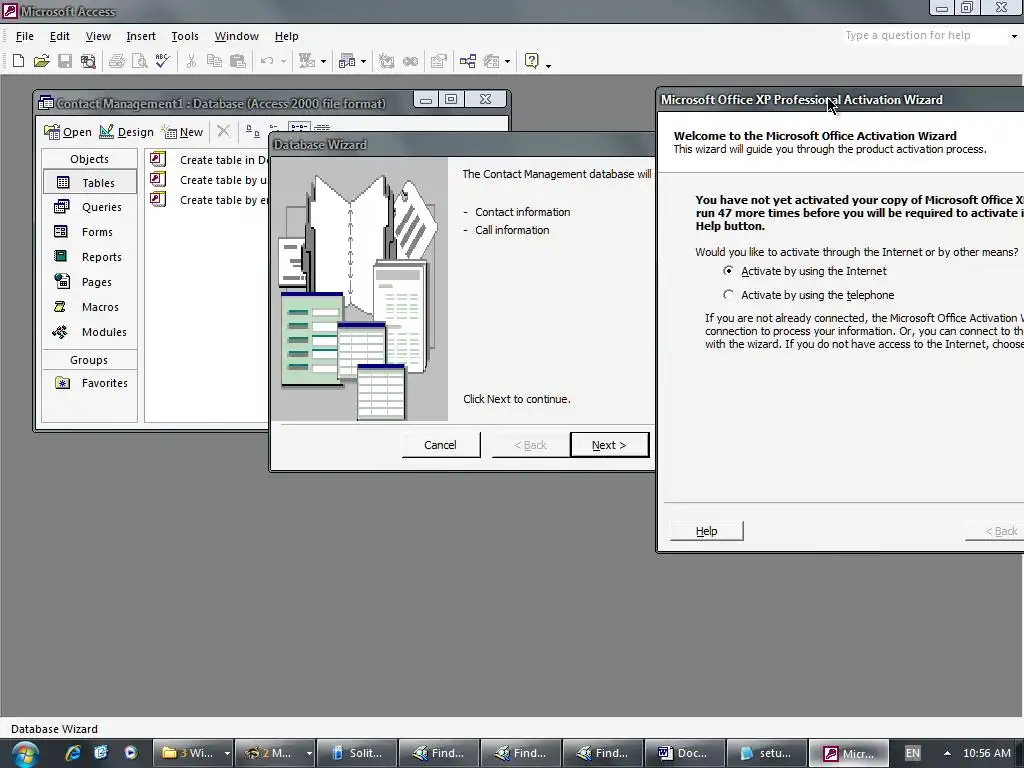The height and width of the screenshot is (768, 1024).
Task: Click the Properties toolbar icon
Action: click(439, 61)
